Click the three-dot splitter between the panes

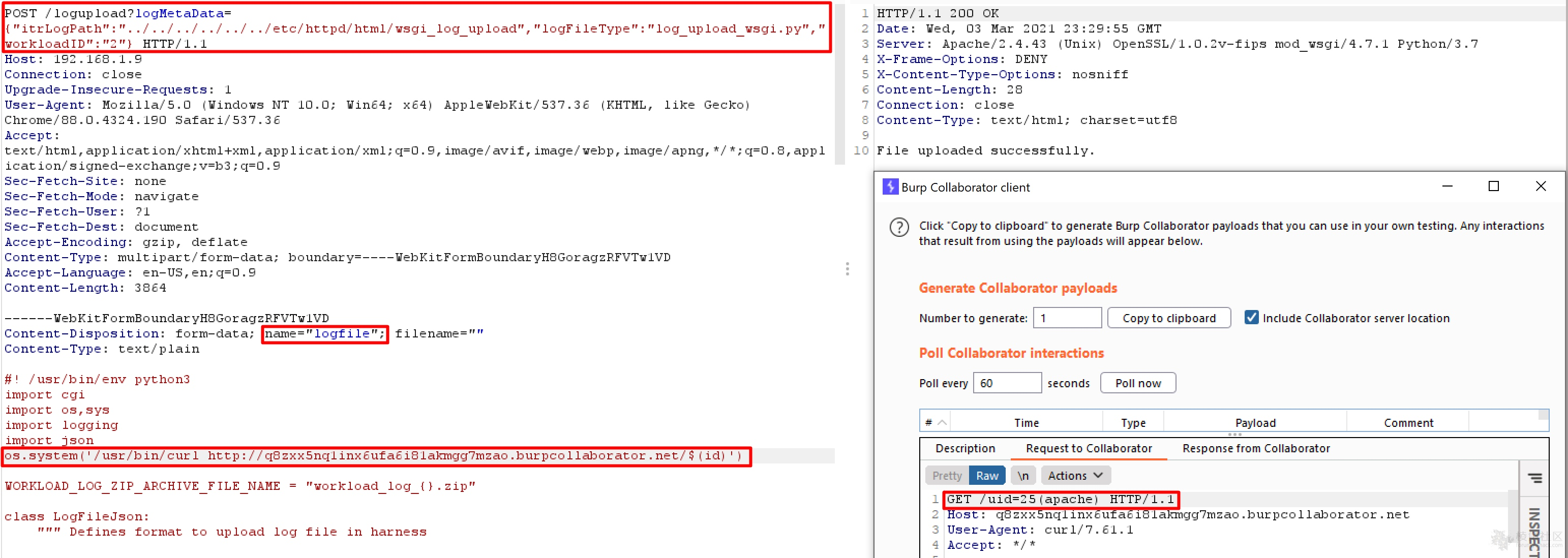847,269
